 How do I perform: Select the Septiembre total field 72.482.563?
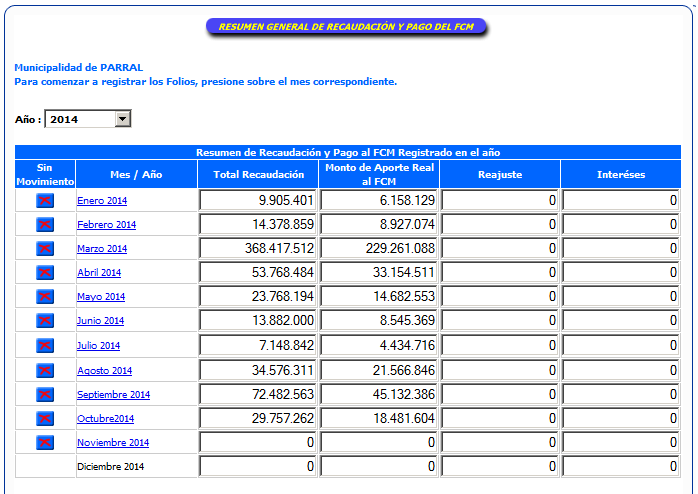pyautogui.click(x=258, y=395)
